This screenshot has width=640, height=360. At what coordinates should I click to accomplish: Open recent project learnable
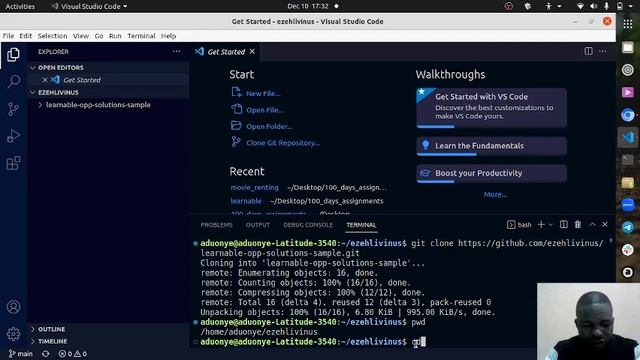(x=246, y=201)
